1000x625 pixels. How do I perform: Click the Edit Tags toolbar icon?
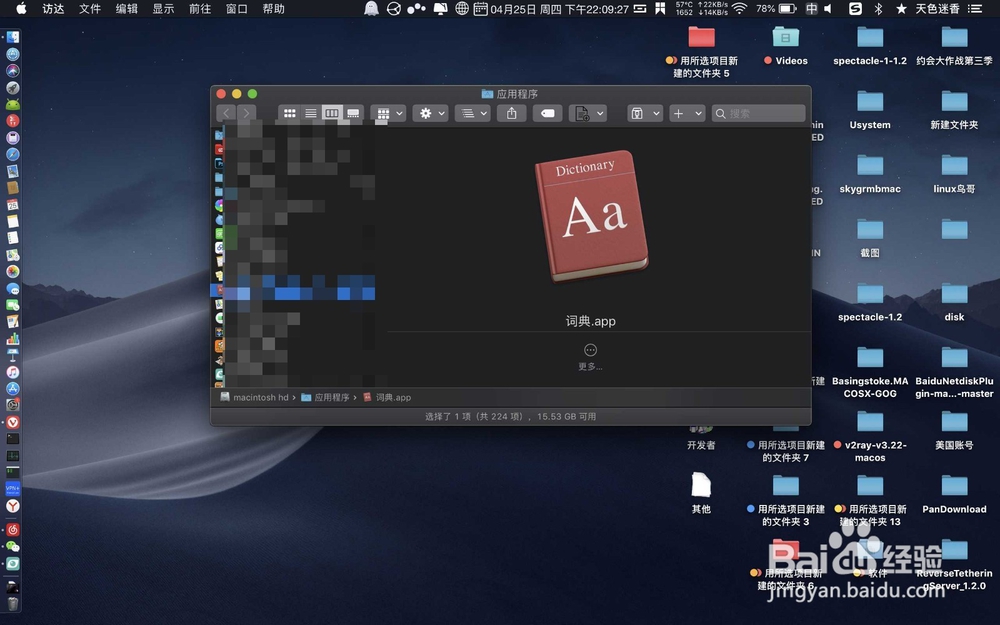pos(547,114)
